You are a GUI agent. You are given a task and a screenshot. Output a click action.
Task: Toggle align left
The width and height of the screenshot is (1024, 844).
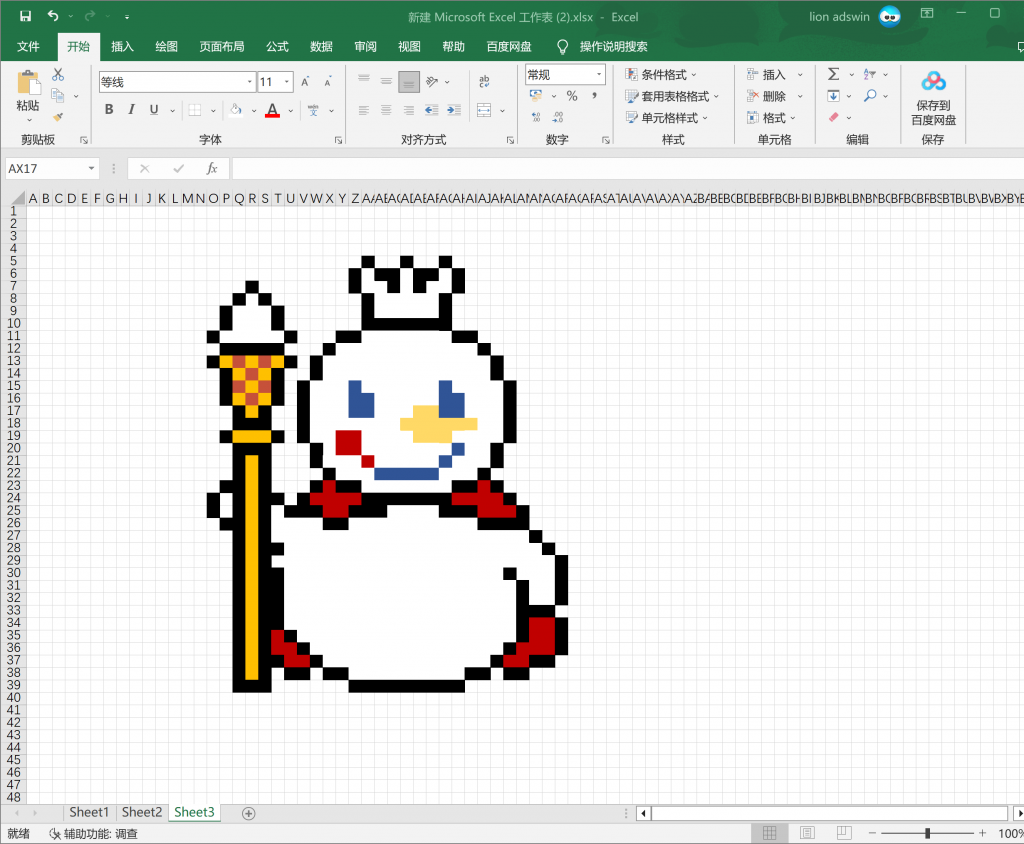click(364, 110)
